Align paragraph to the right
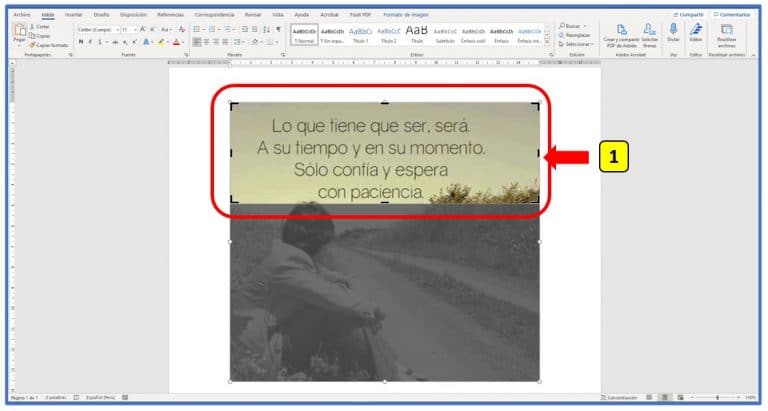 pyautogui.click(x=216, y=43)
